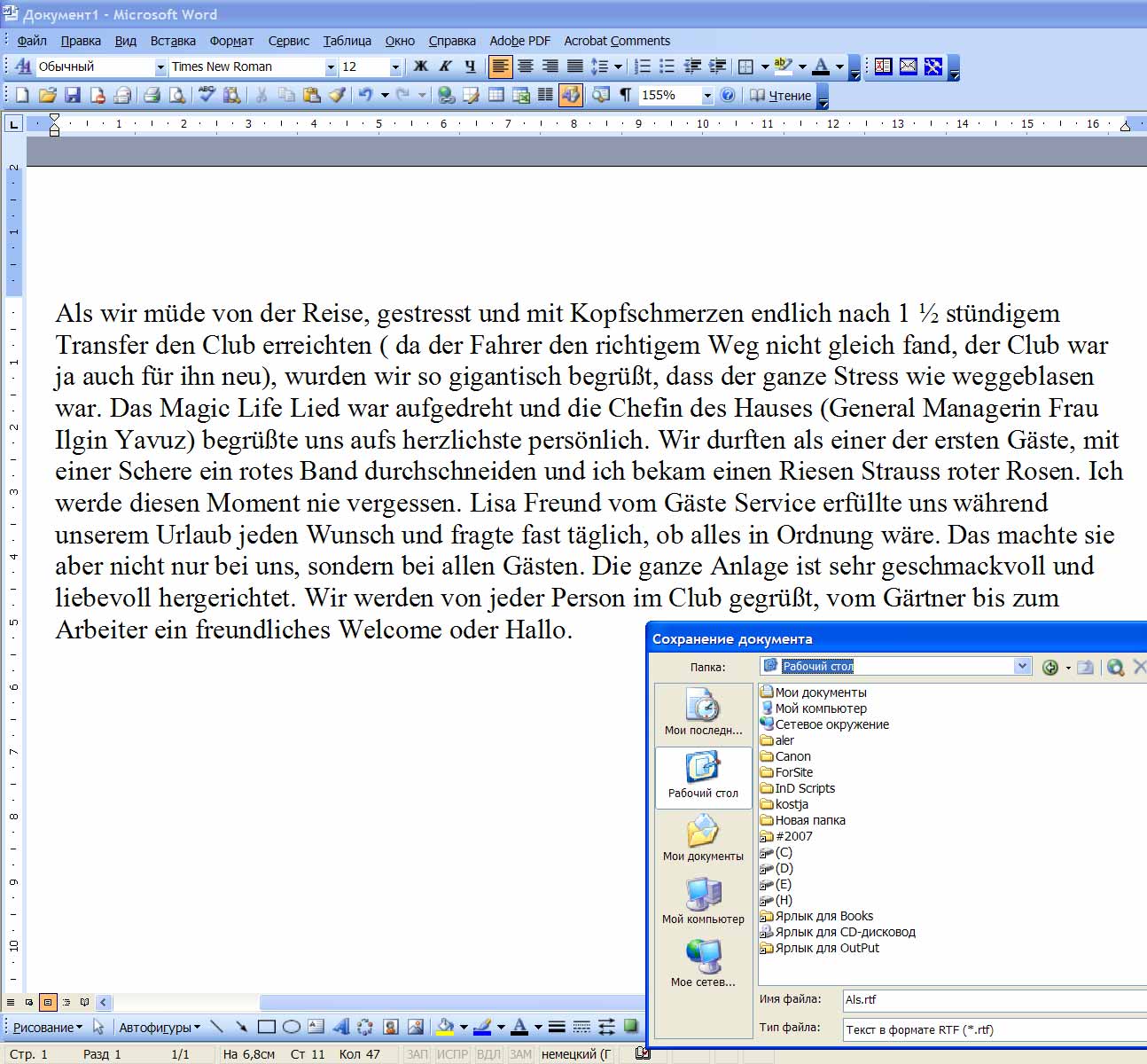Go to Мой компьютер in the places bar
The height and width of the screenshot is (1064, 1147).
(703, 902)
